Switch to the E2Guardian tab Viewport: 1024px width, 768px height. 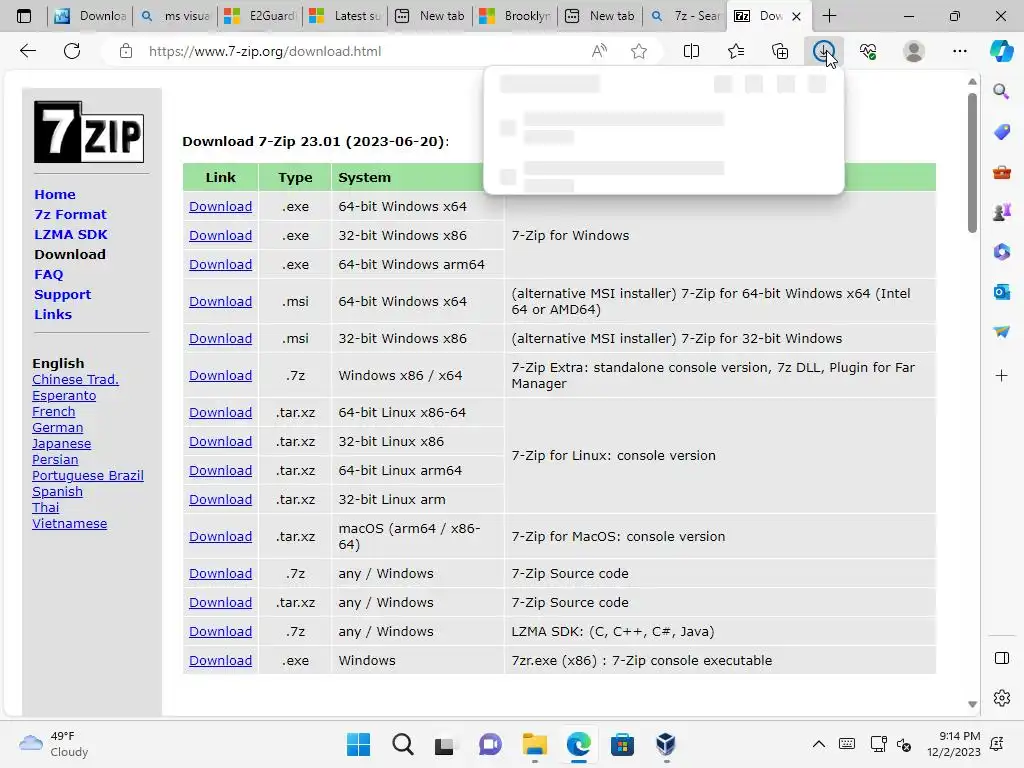tap(261, 16)
